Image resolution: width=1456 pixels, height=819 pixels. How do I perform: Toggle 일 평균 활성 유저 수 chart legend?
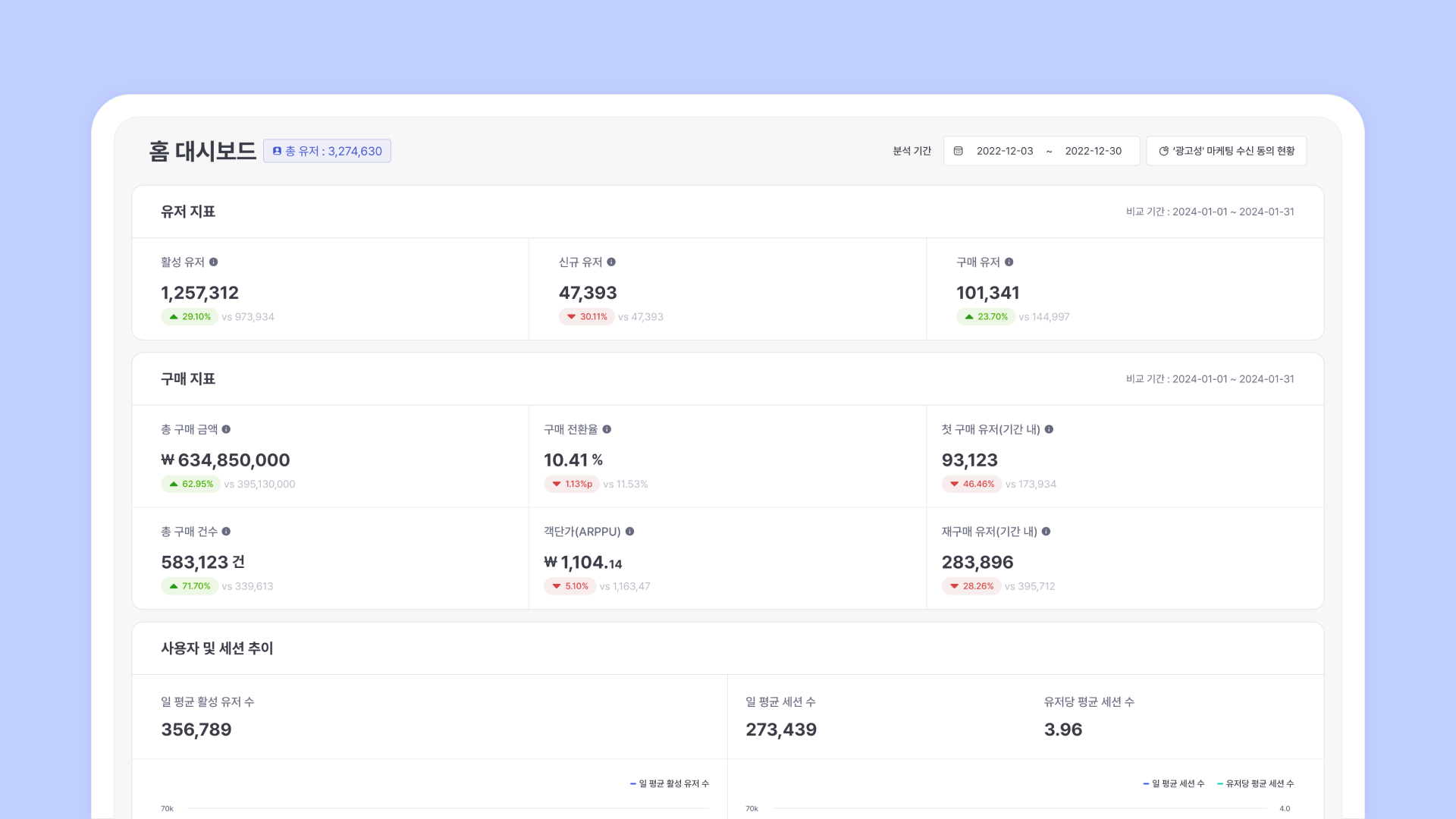tap(670, 783)
